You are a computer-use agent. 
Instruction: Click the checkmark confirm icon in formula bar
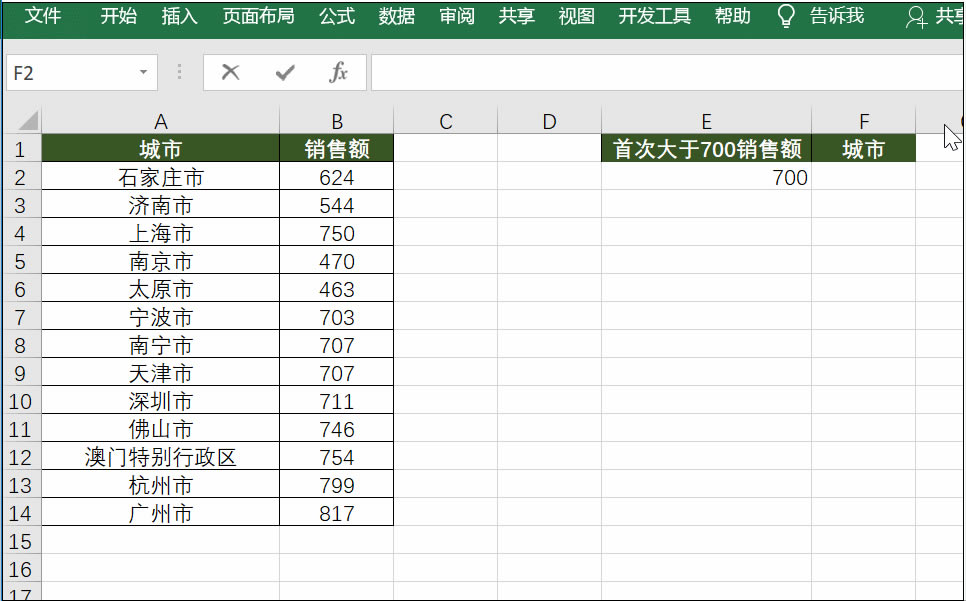click(284, 72)
